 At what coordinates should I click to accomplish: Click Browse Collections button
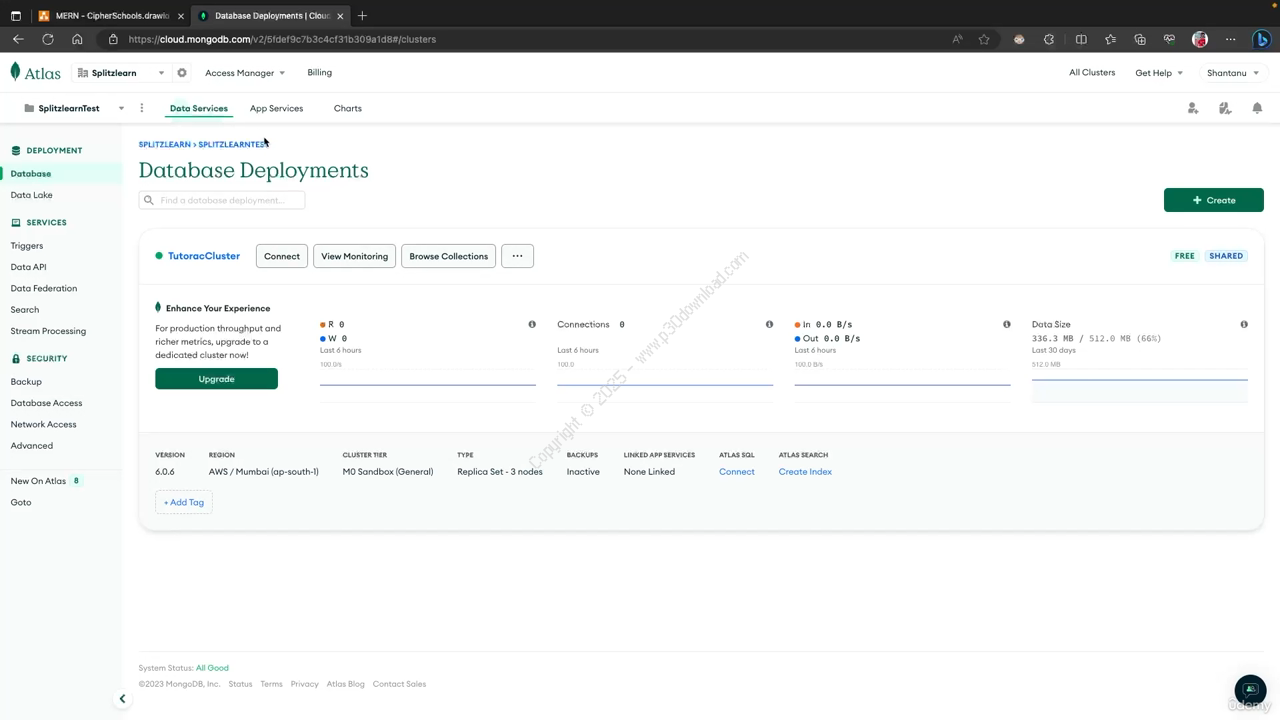[x=449, y=256]
